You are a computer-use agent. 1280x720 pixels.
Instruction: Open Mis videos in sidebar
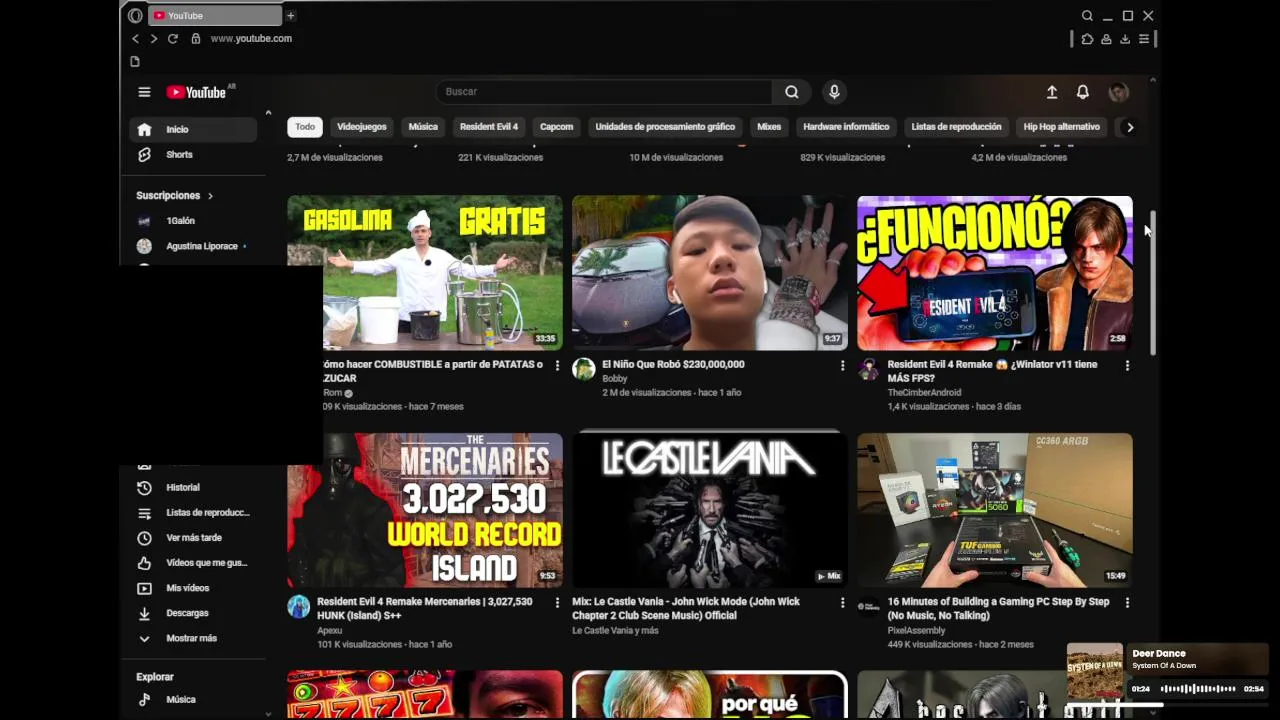pos(193,588)
